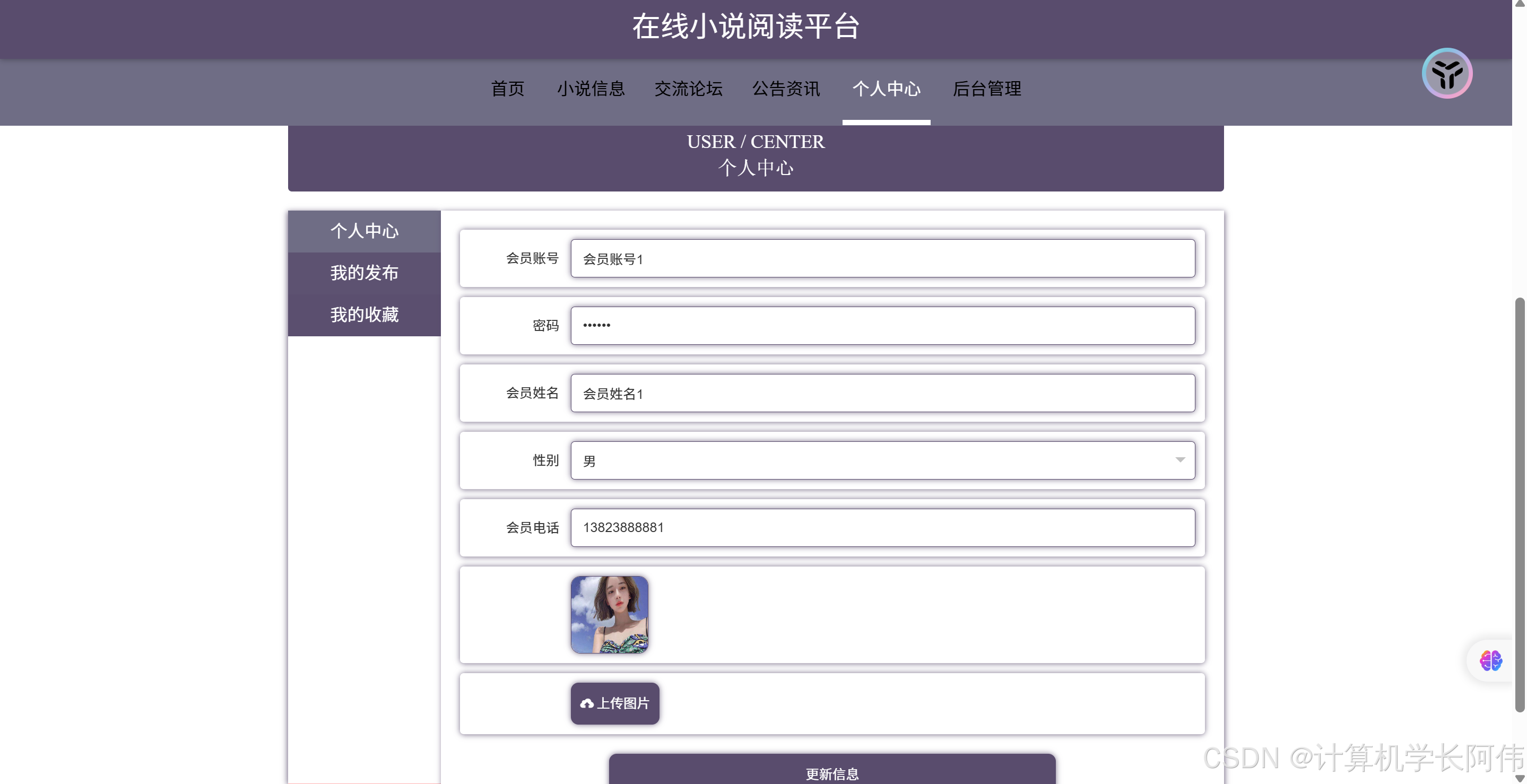Click the uploaded avatar photo thumbnail
The image size is (1527, 784).
pyautogui.click(x=610, y=614)
